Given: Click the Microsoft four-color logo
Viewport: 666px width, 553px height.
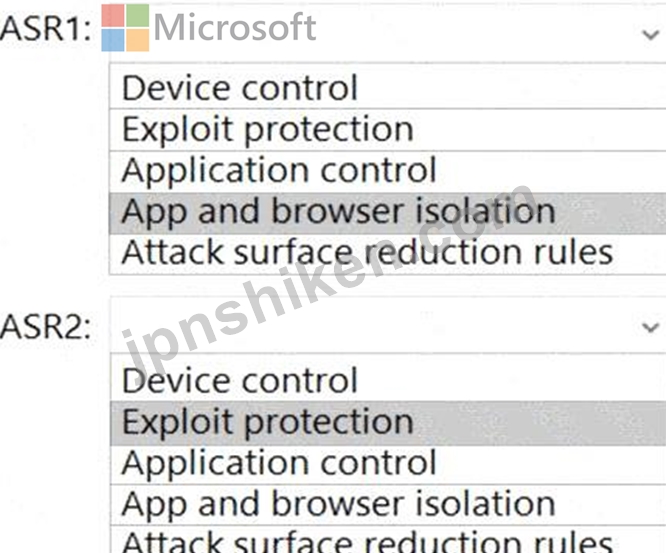Looking at the screenshot, I should (125, 27).
